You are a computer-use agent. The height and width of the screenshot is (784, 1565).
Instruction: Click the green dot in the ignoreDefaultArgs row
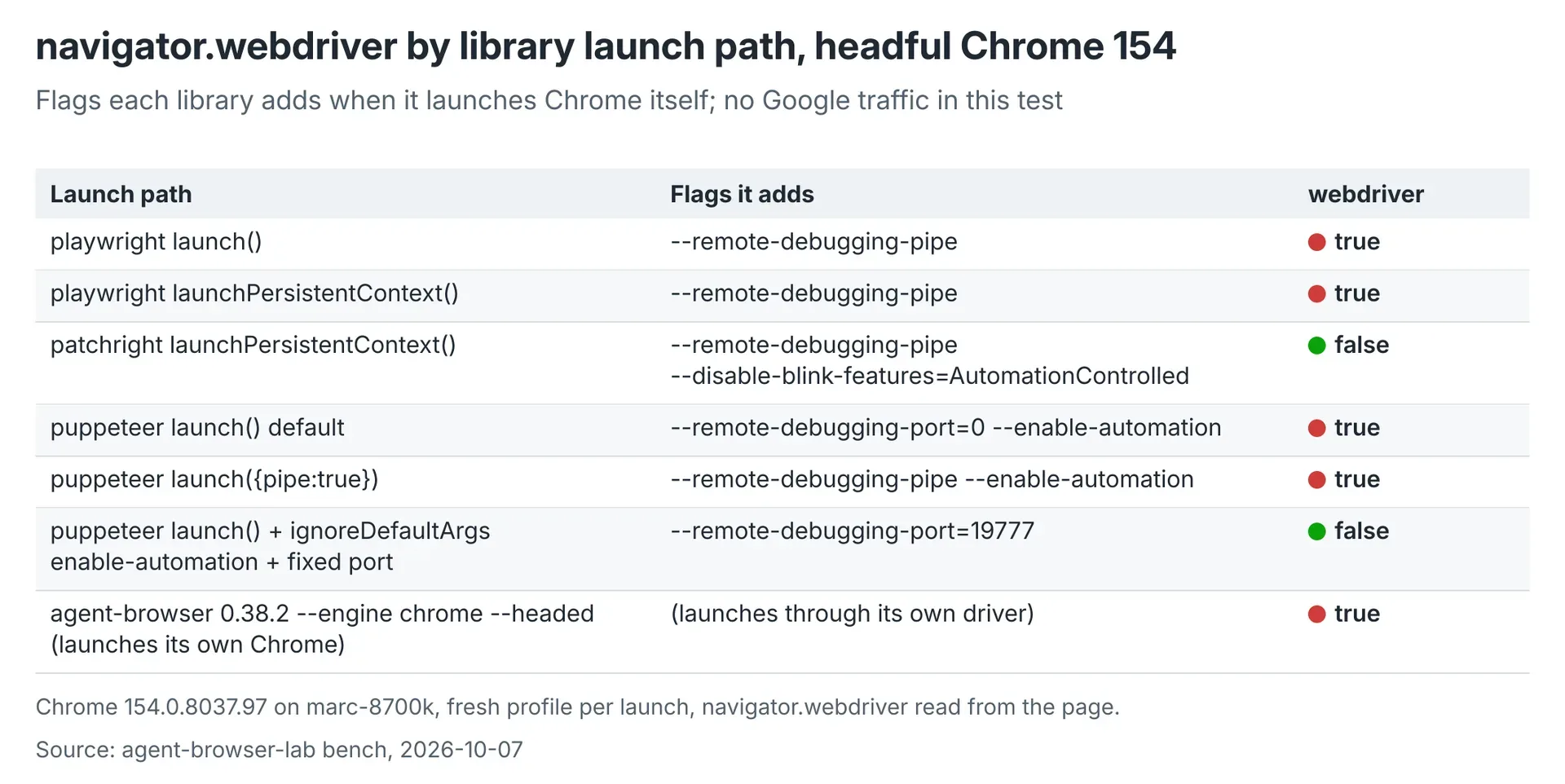tap(1316, 531)
